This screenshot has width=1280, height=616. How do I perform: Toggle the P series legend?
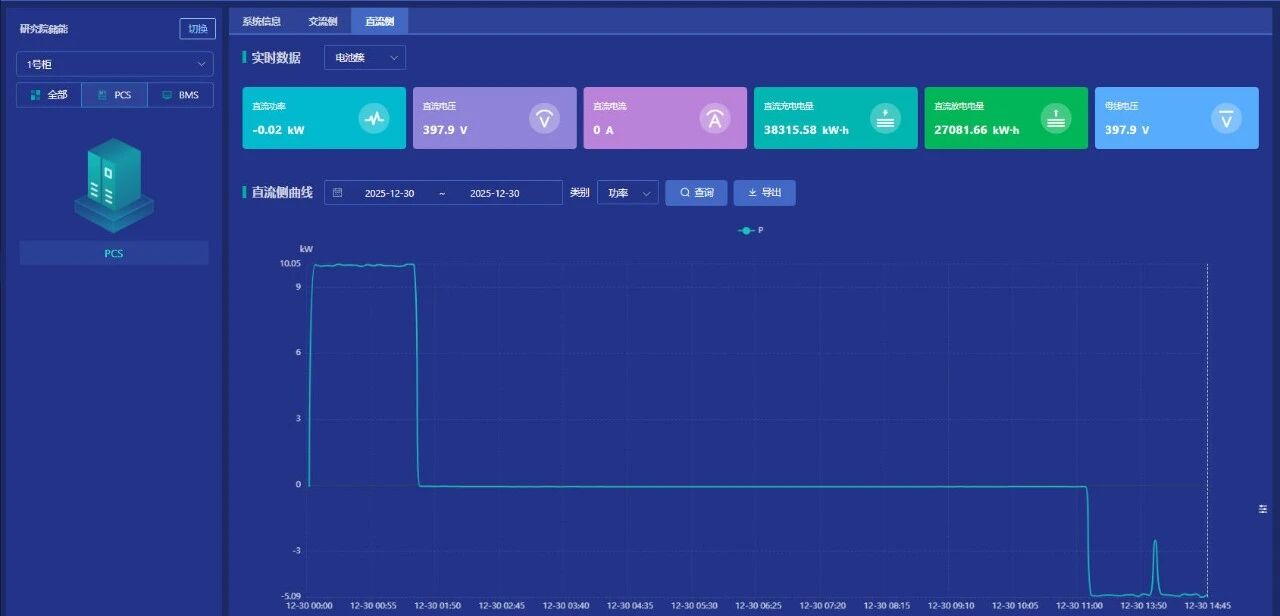click(x=751, y=230)
